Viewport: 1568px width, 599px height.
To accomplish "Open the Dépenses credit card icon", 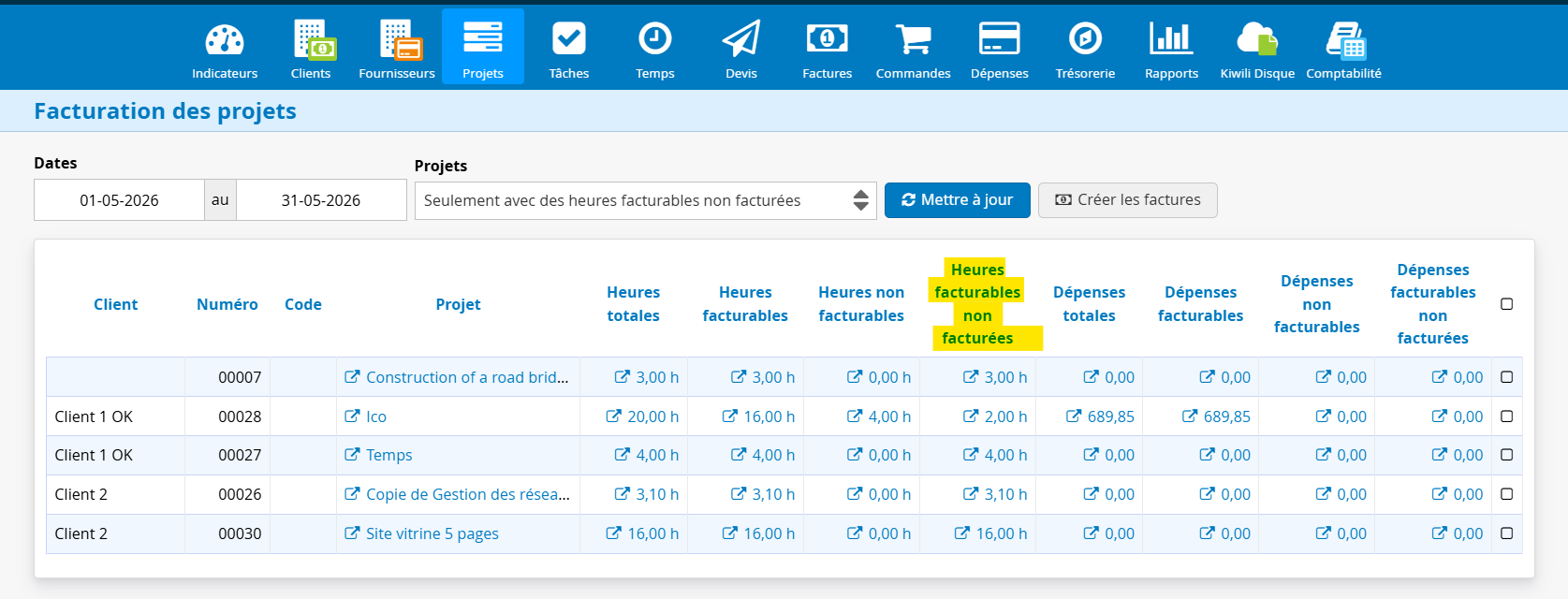I will click(1000, 39).
